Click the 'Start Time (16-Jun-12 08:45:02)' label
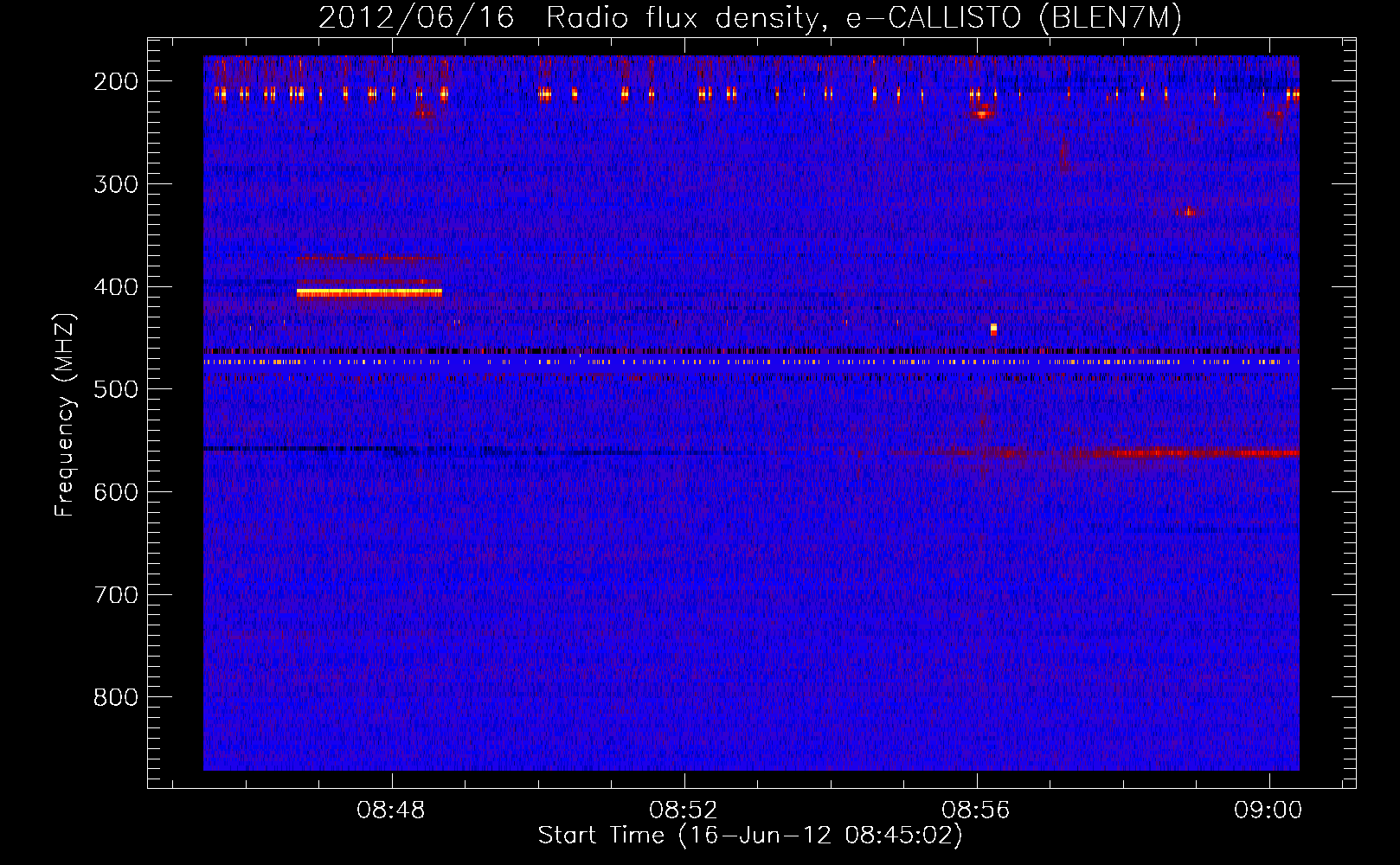 click(749, 836)
